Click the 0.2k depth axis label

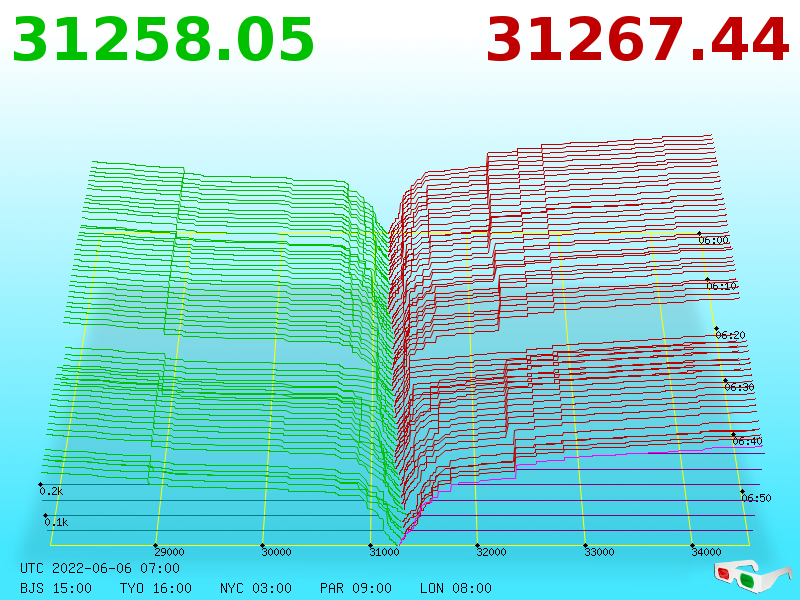click(51, 491)
